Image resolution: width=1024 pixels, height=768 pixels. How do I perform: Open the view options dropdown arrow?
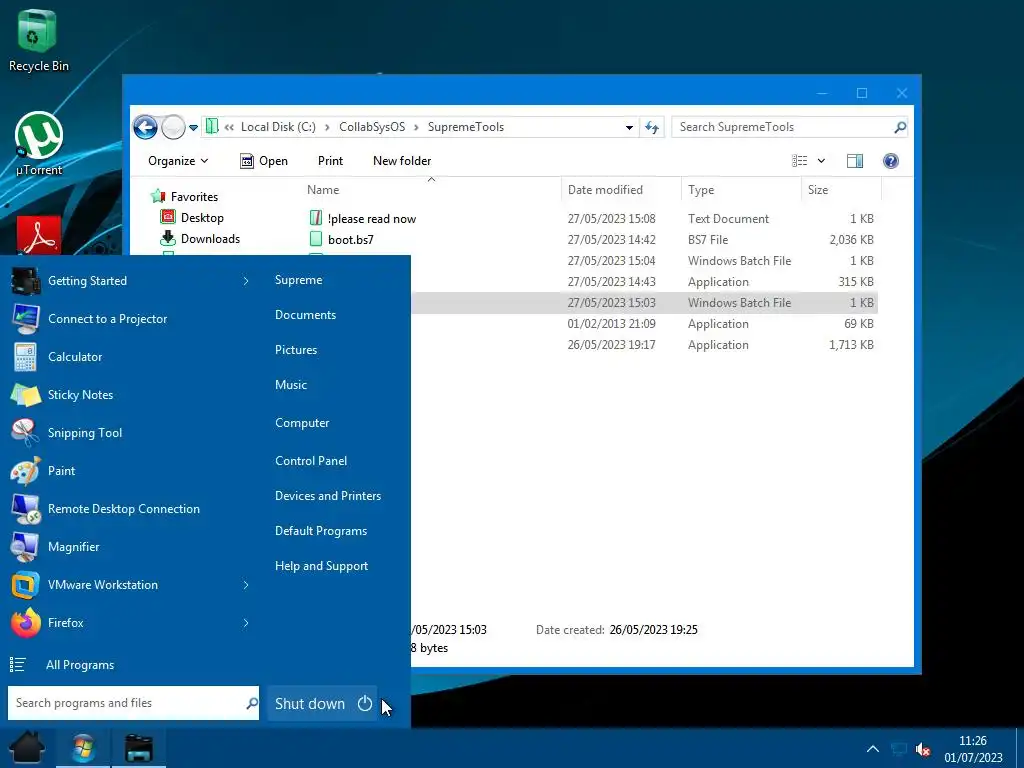821,161
